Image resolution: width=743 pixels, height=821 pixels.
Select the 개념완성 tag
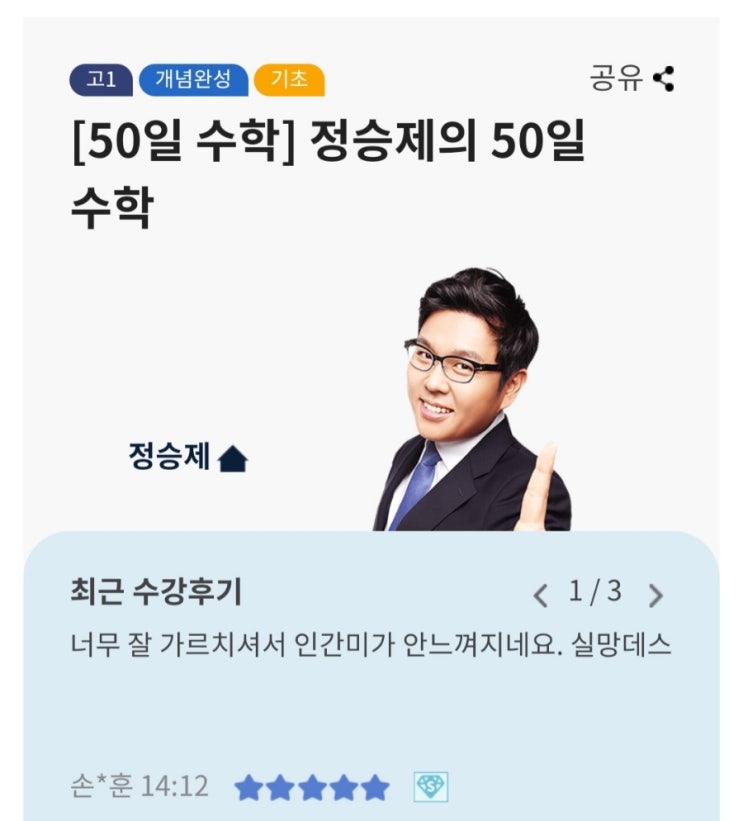[193, 80]
